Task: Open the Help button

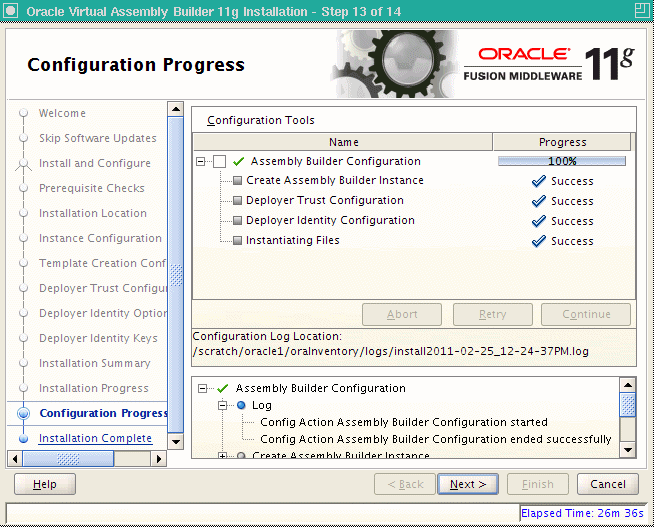Action: point(45,484)
